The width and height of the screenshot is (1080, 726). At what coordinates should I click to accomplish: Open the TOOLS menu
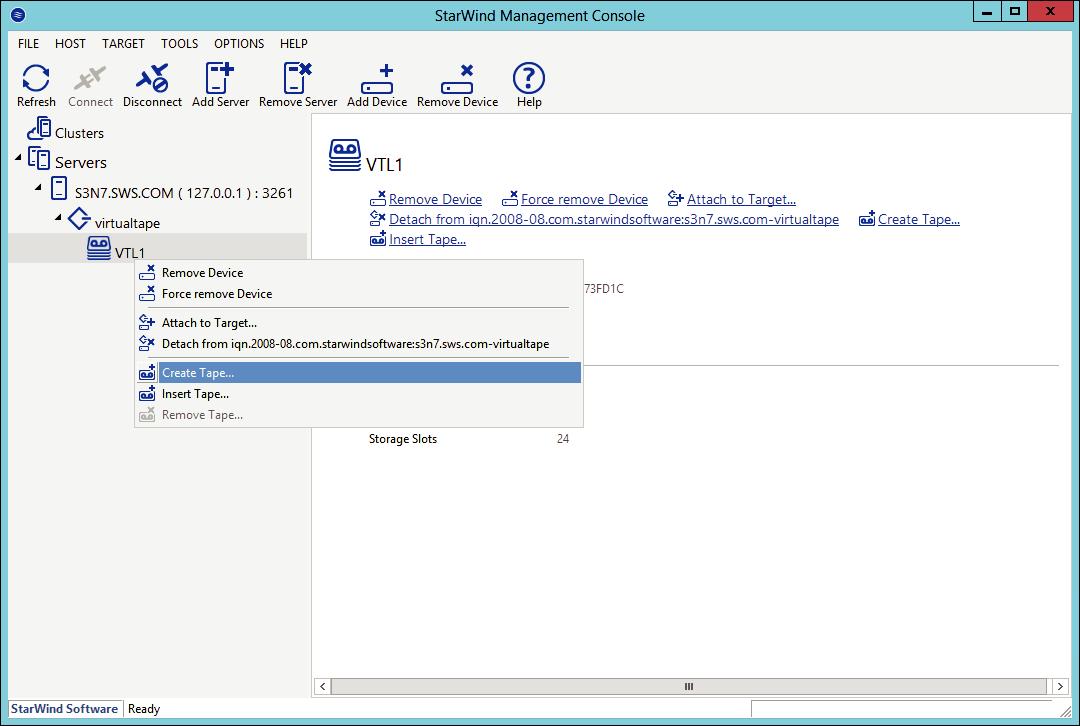tap(180, 43)
